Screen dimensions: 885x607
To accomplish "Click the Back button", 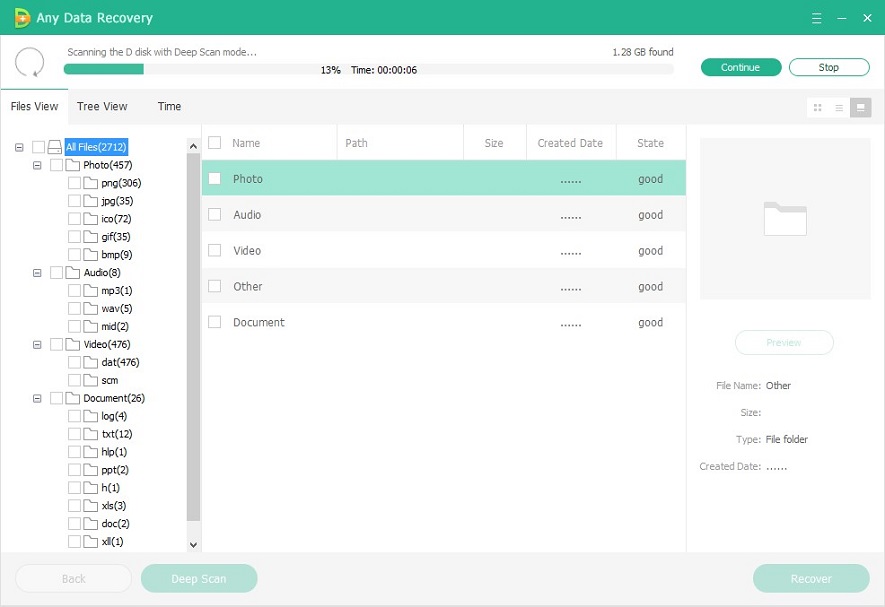I will (73, 579).
